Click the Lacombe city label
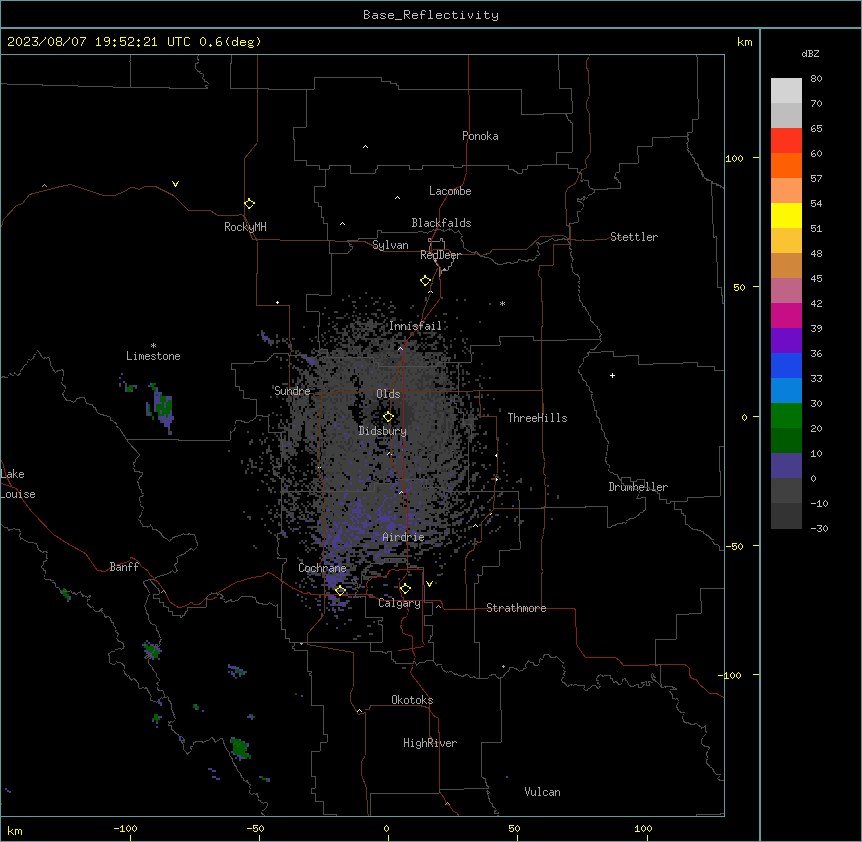The height and width of the screenshot is (842, 862). click(x=450, y=191)
